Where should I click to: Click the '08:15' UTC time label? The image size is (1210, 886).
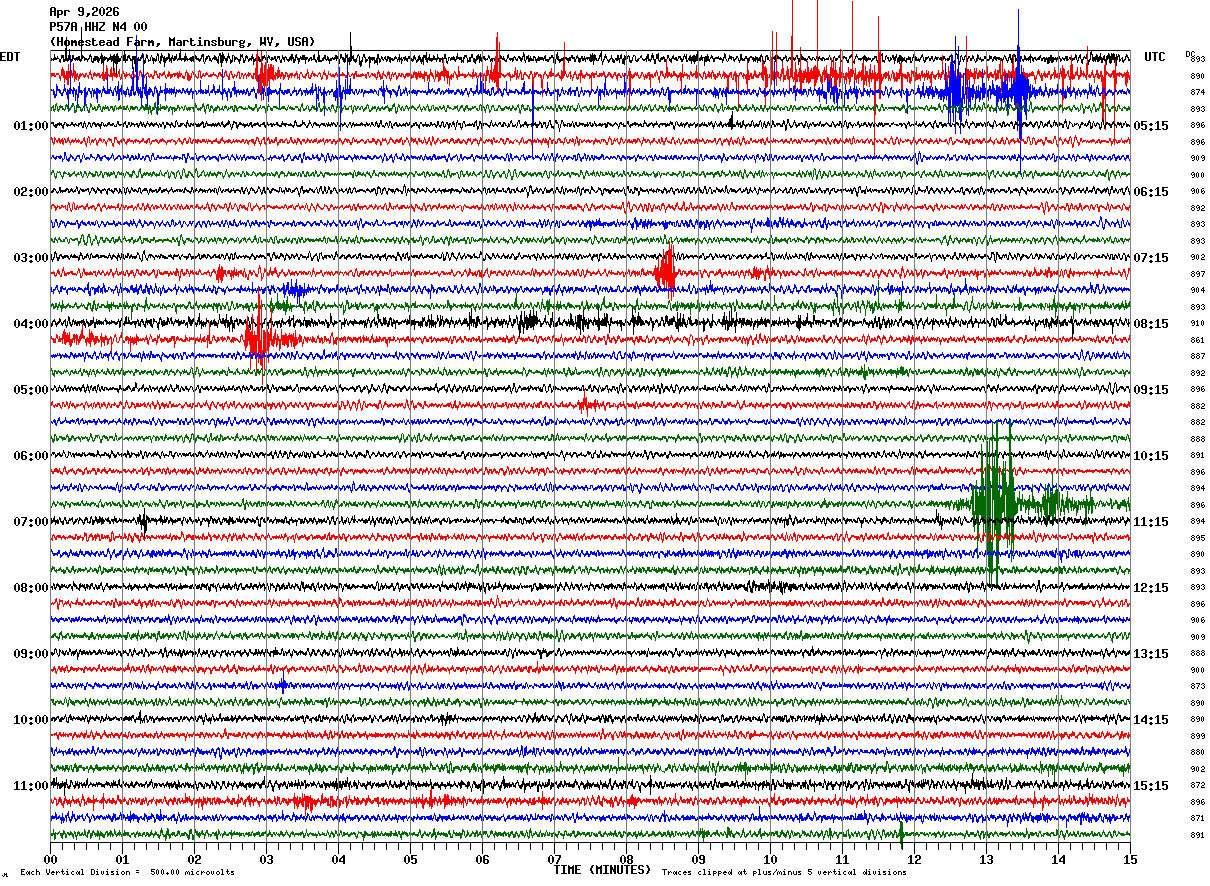(1151, 324)
